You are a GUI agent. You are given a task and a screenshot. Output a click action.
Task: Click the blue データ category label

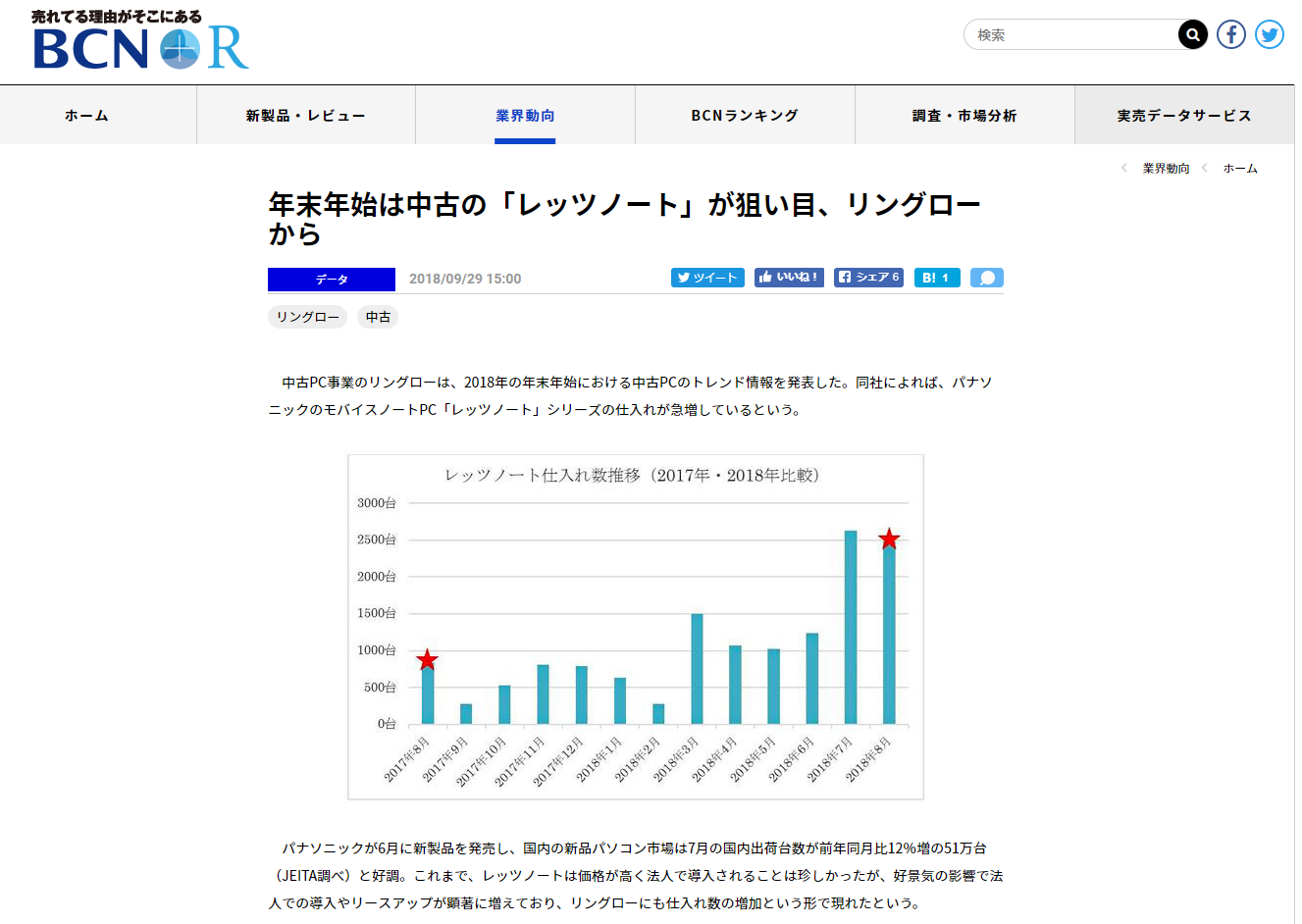click(x=332, y=280)
